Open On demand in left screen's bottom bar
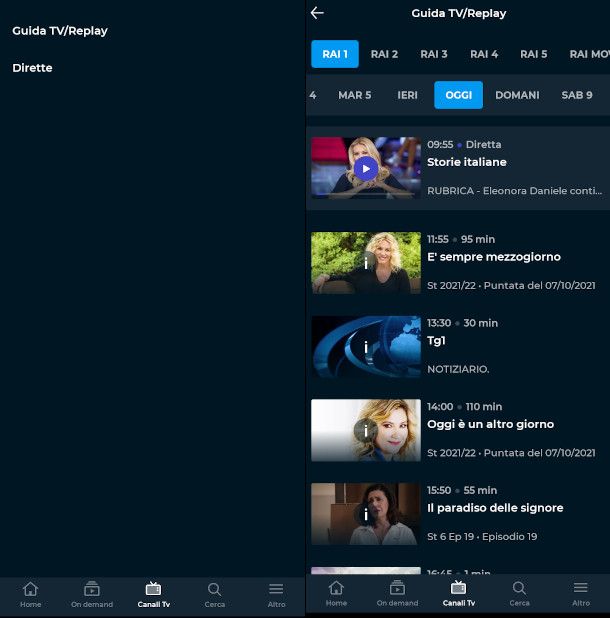610x618 pixels. click(92, 595)
